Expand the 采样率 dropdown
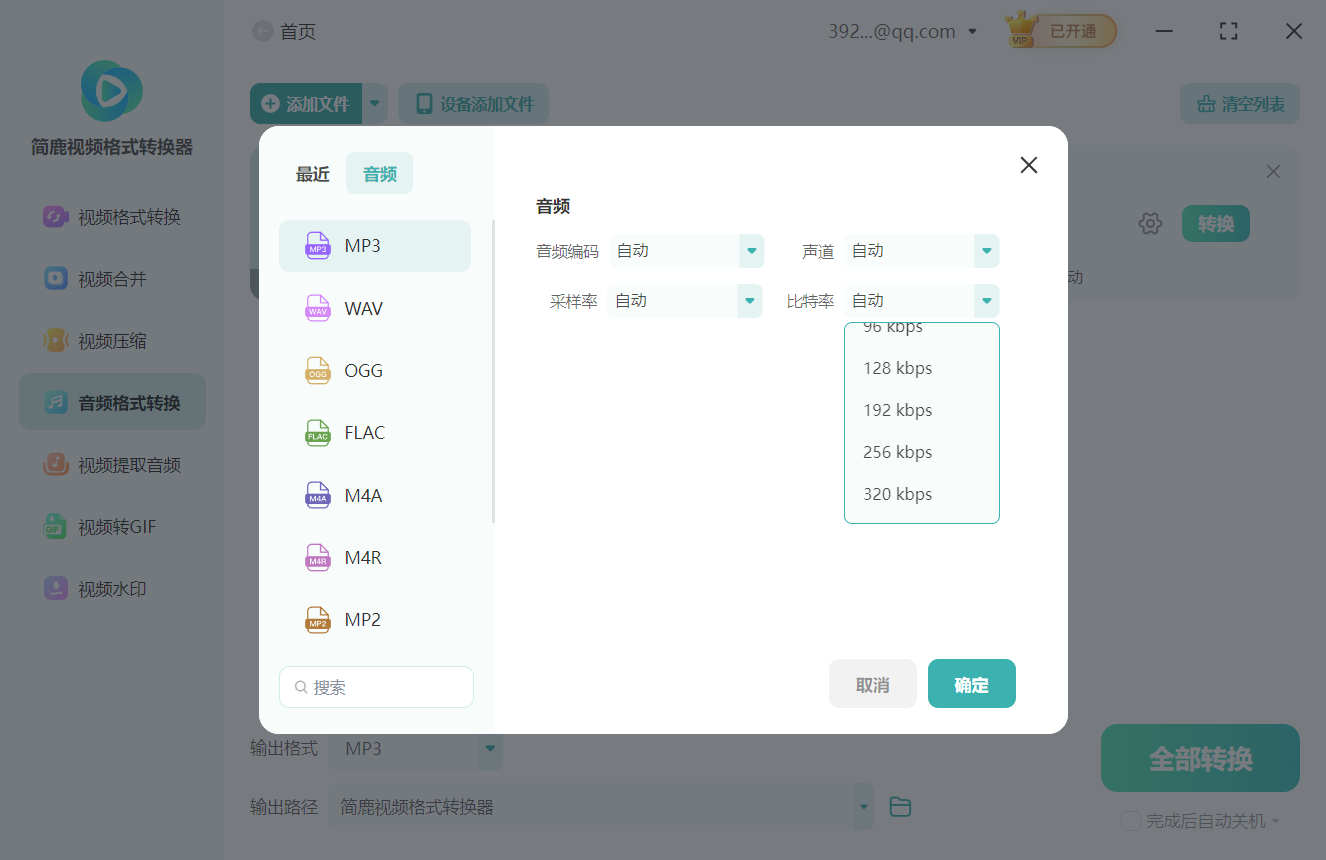 tap(685, 300)
